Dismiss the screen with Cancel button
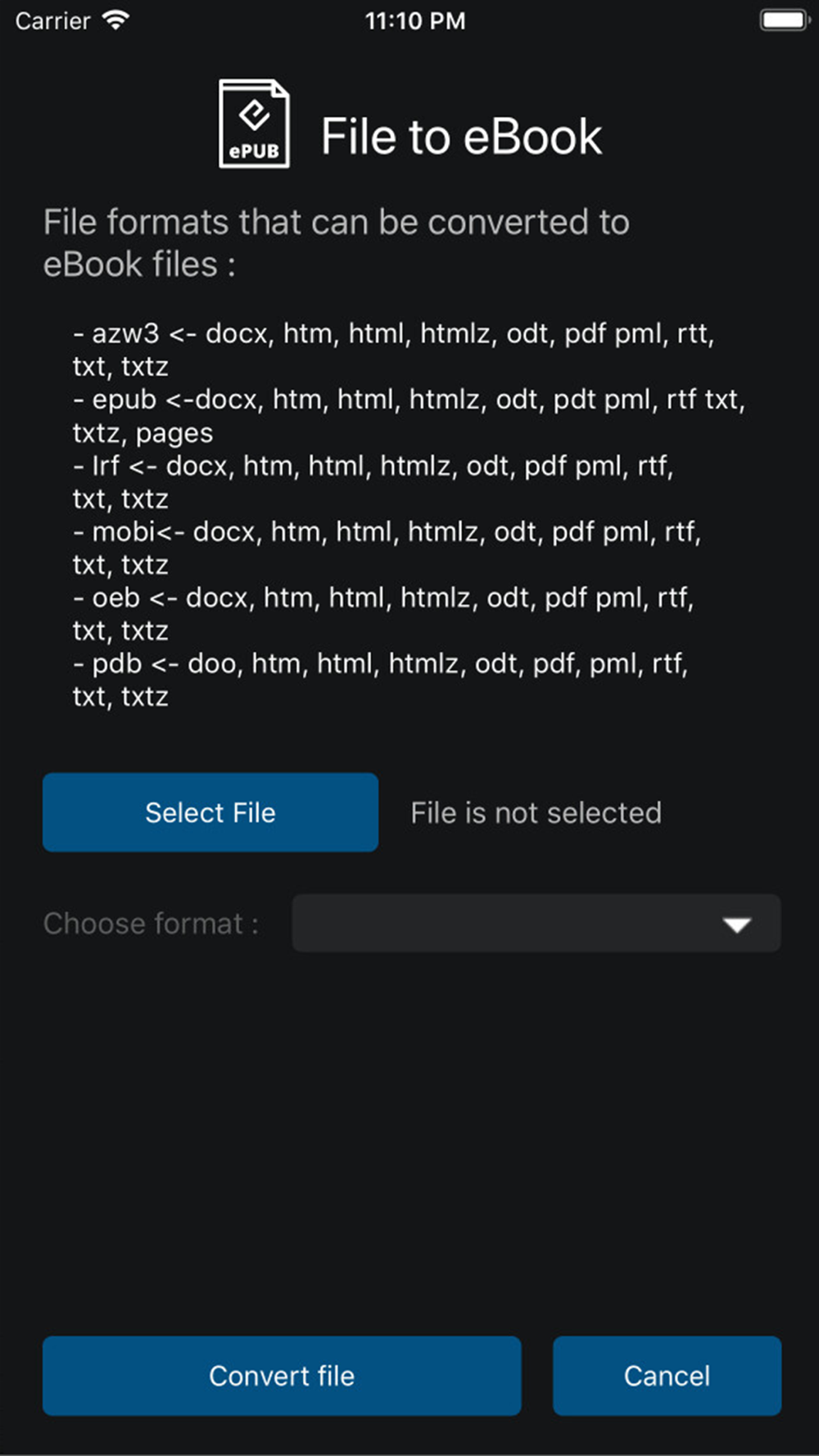Viewport: 819px width, 1456px height. (667, 1376)
